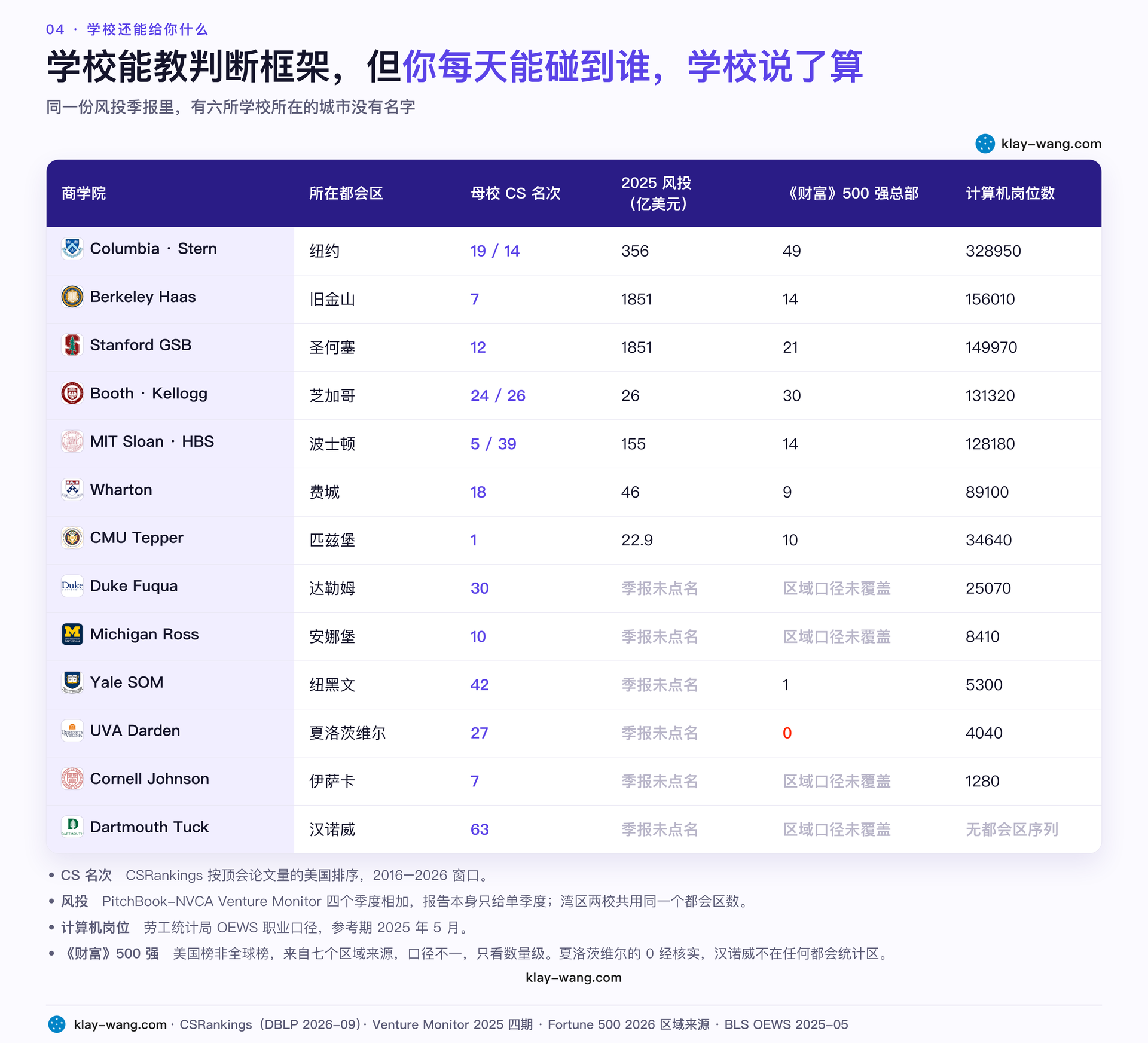Click the venture value 356
The height and width of the screenshot is (1043, 1148).
[x=634, y=251]
